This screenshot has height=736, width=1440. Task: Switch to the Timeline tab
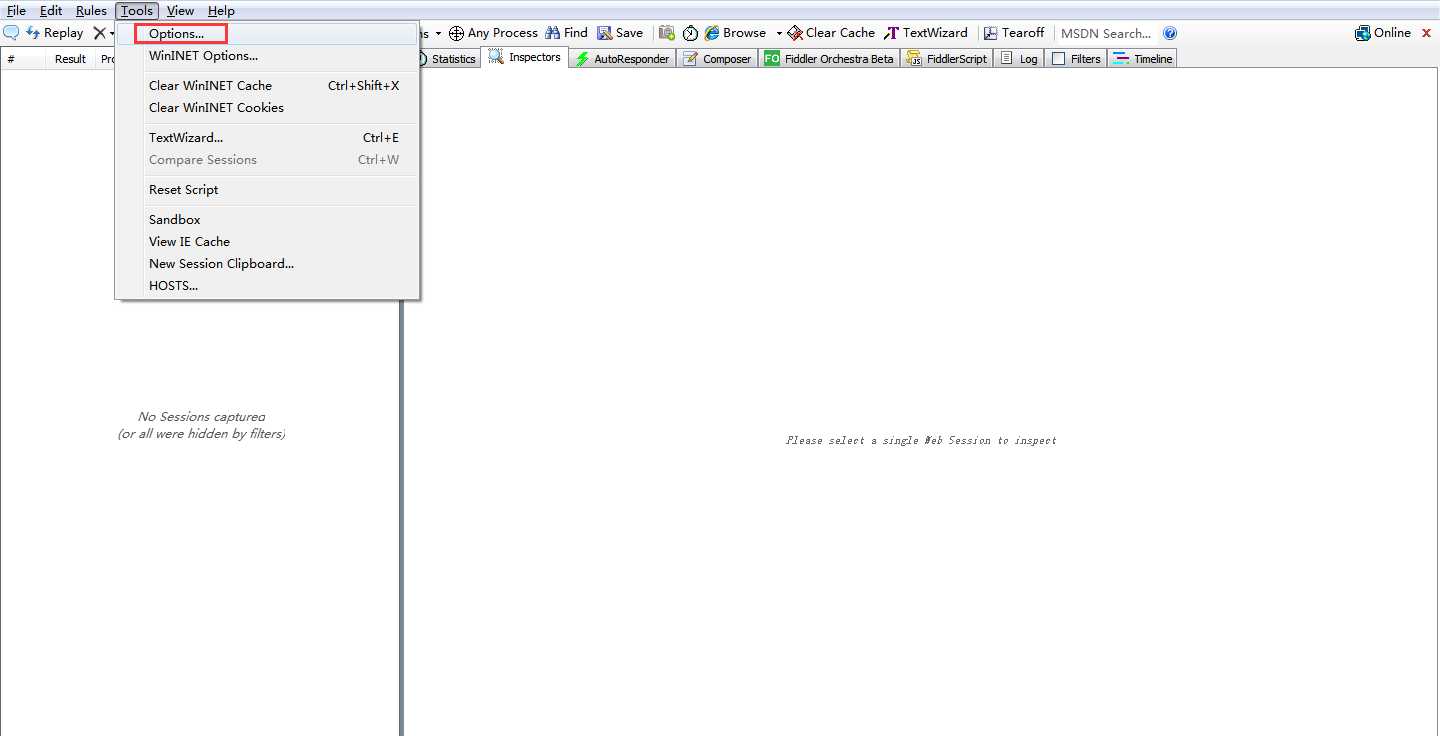[x=1142, y=59]
